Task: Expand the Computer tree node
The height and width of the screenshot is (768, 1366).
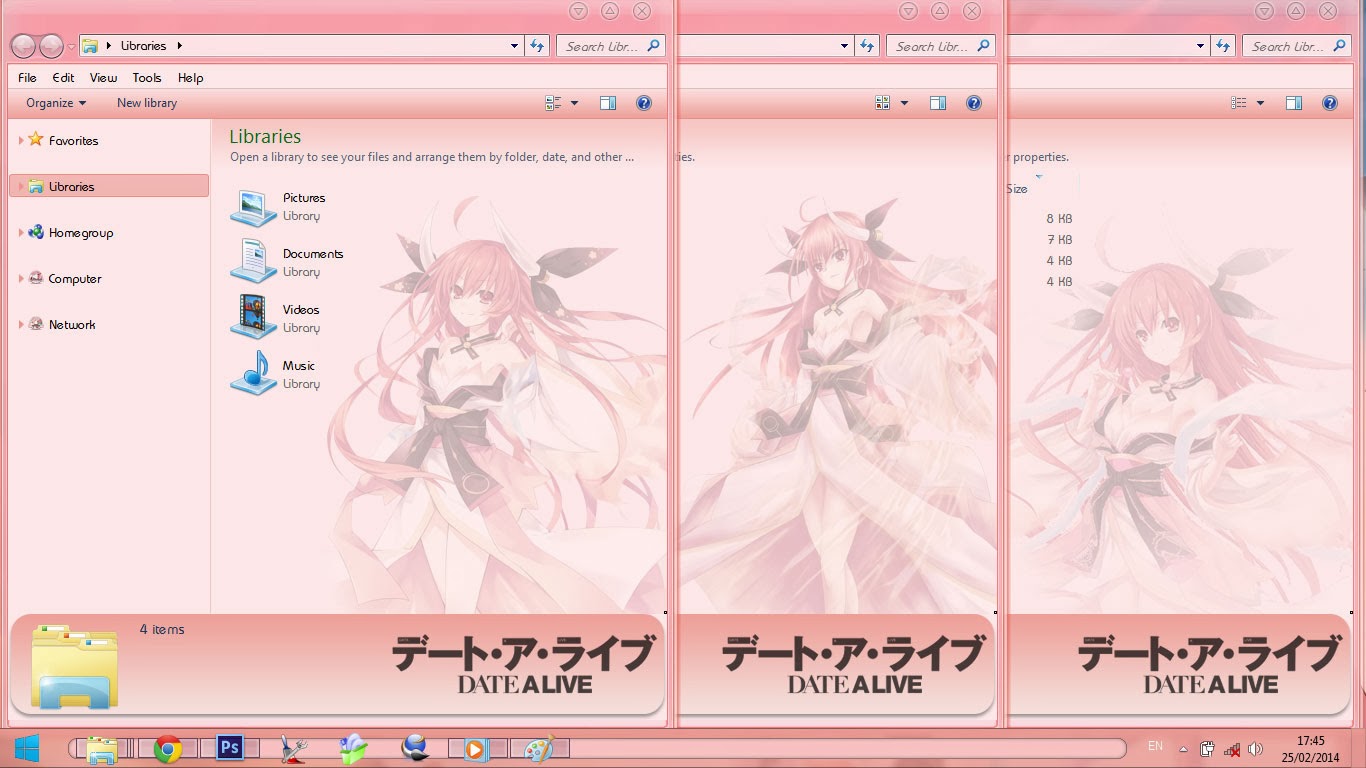Action: coord(21,278)
